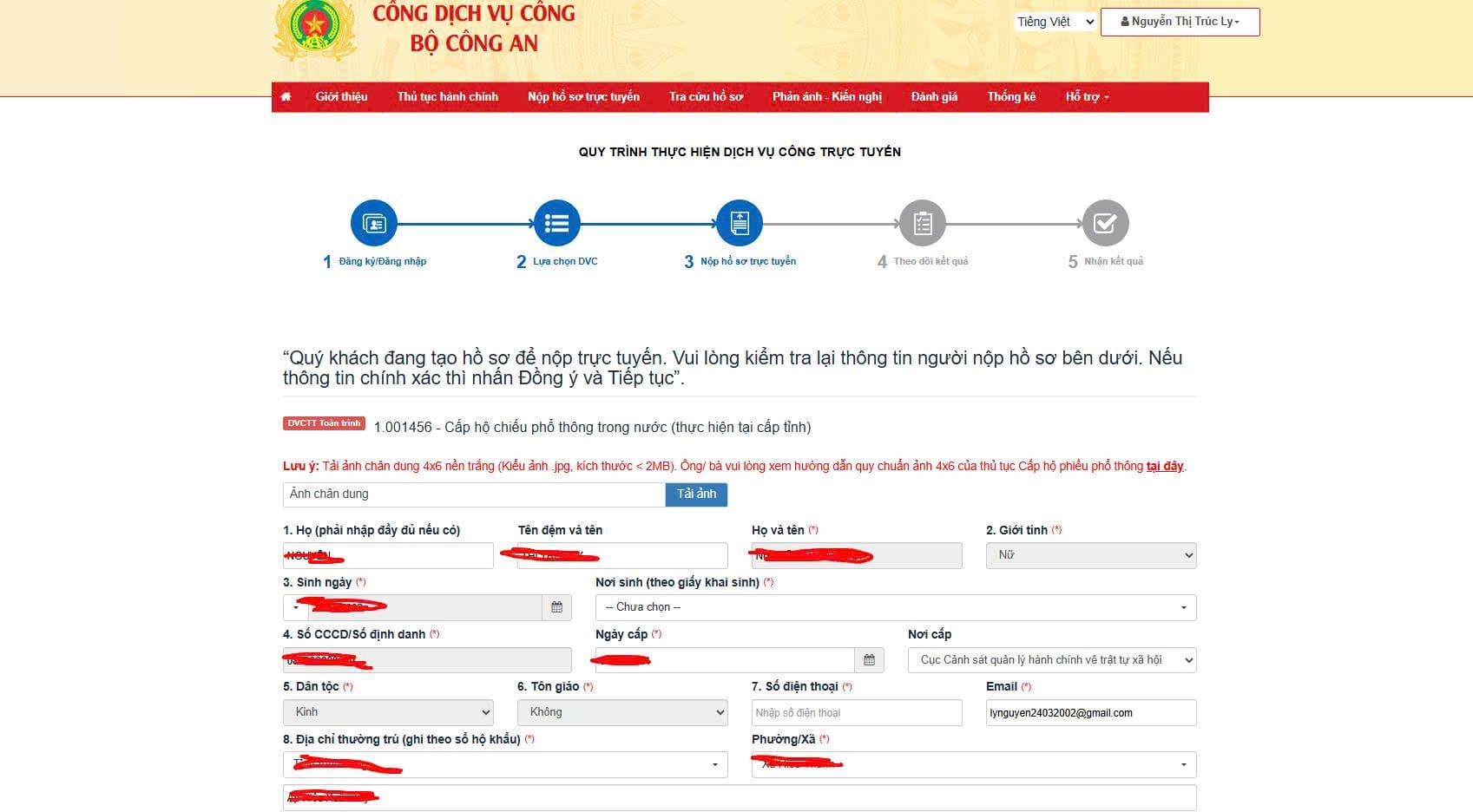
Task: Click the home icon in the red navigation bar
Action: click(x=286, y=96)
